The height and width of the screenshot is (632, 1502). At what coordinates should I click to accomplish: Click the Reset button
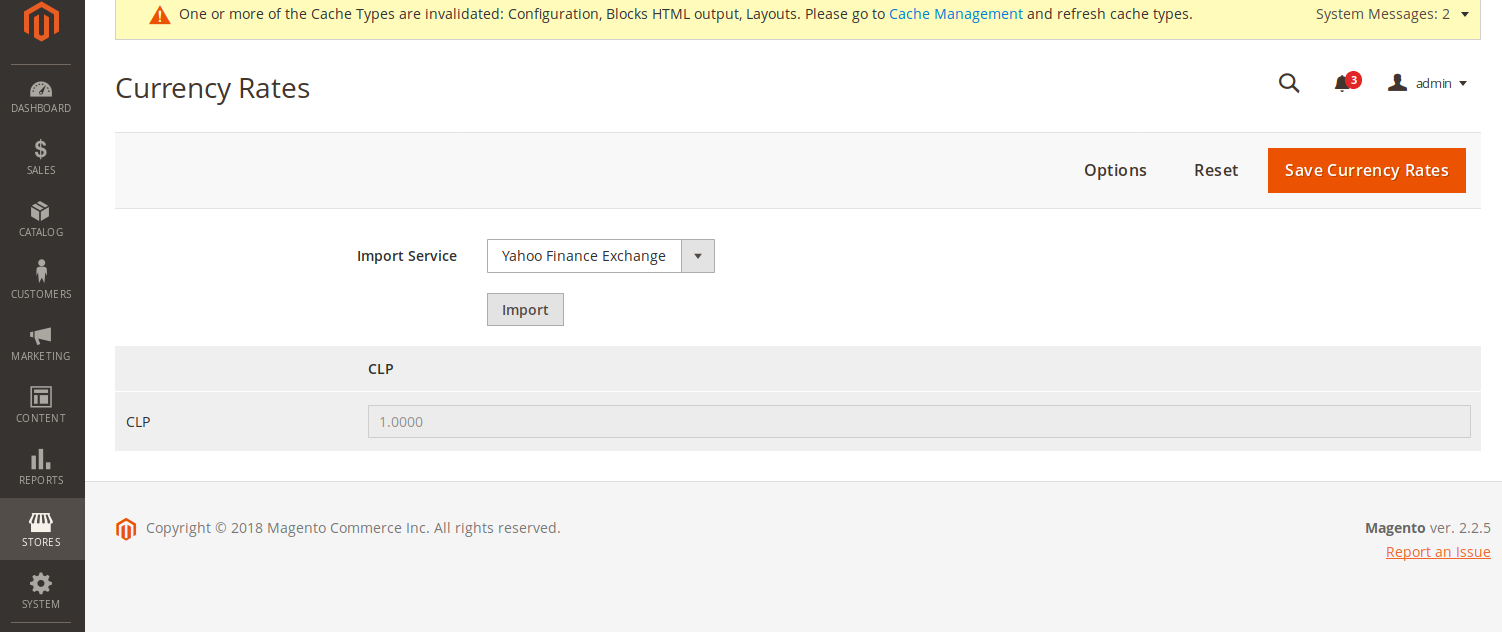(1216, 171)
